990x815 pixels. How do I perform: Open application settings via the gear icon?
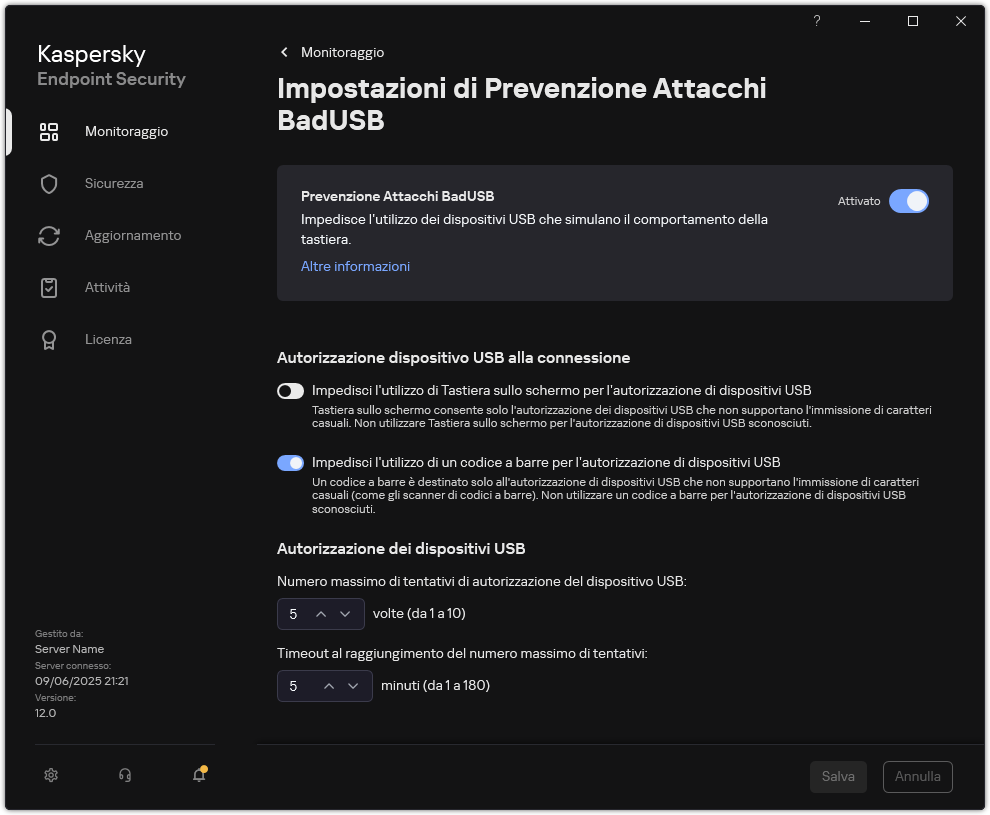click(50, 775)
